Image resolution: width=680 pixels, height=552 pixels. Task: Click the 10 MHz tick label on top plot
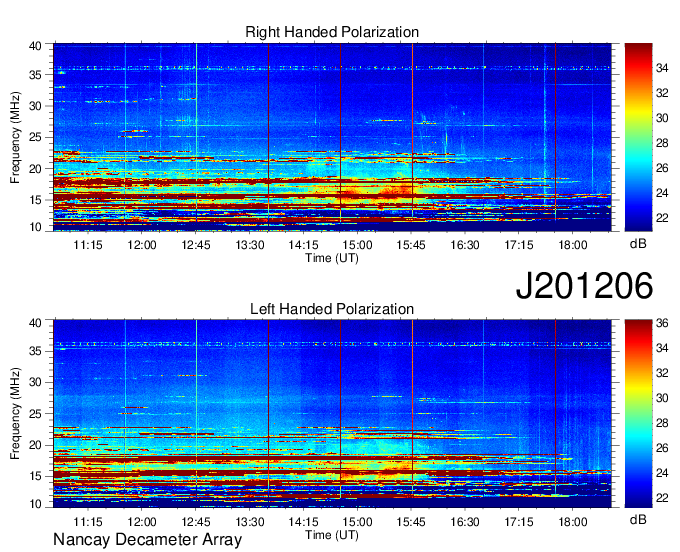(x=36, y=227)
